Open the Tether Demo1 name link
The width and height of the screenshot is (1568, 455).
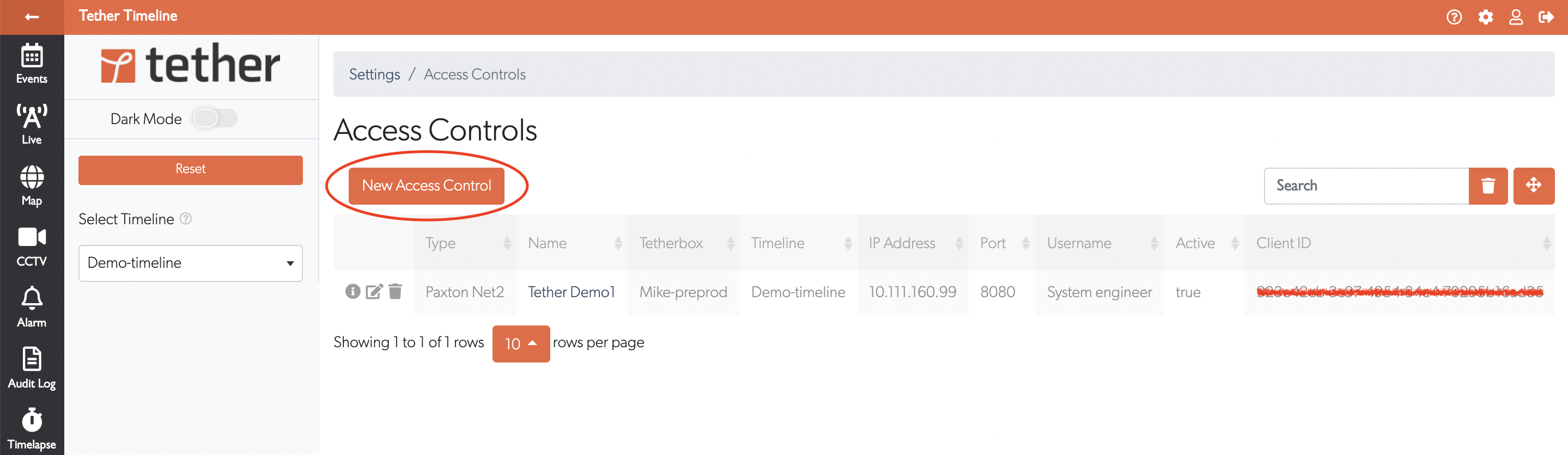coord(571,292)
